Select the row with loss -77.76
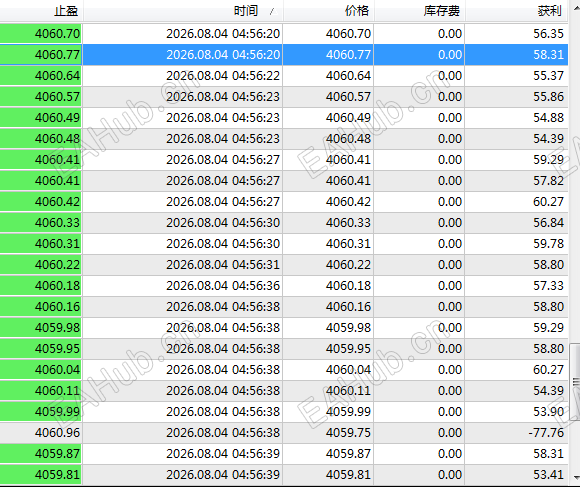Screen dimensions: 580x487 point(284,433)
